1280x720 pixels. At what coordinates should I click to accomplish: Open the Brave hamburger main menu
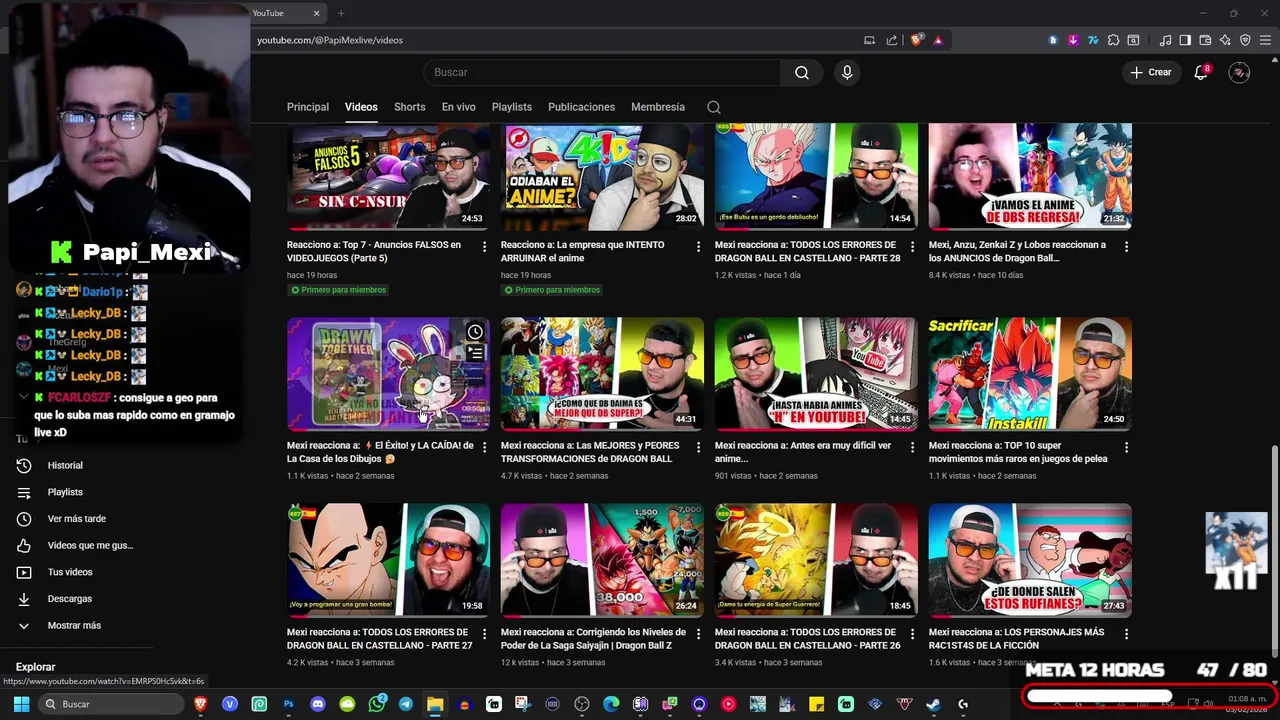[x=1265, y=40]
